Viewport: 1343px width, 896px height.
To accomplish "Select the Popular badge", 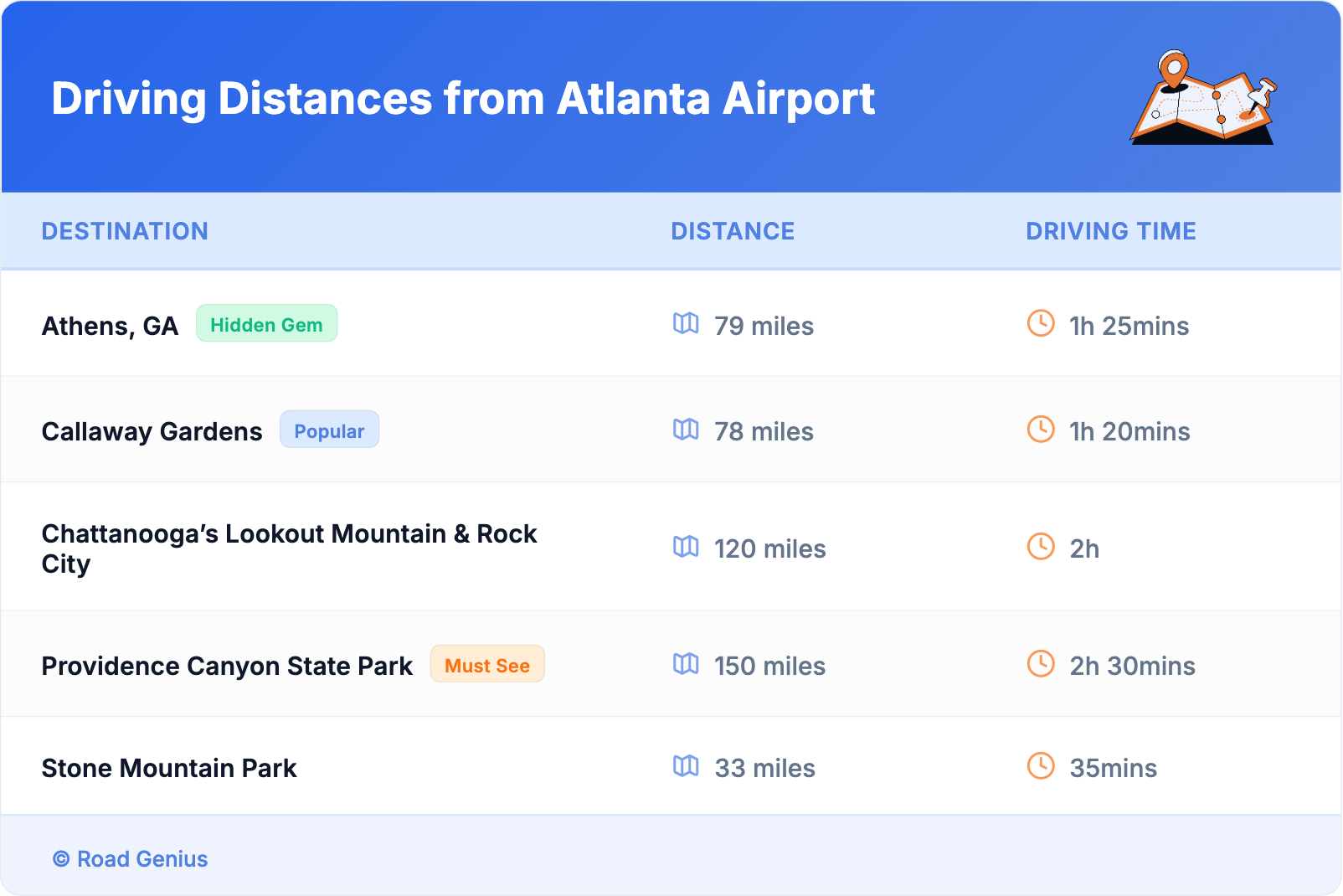I will (329, 430).
